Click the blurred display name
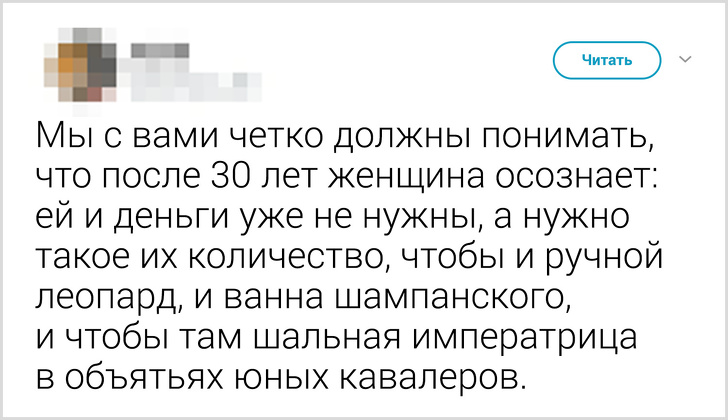 pyautogui.click(x=164, y=52)
